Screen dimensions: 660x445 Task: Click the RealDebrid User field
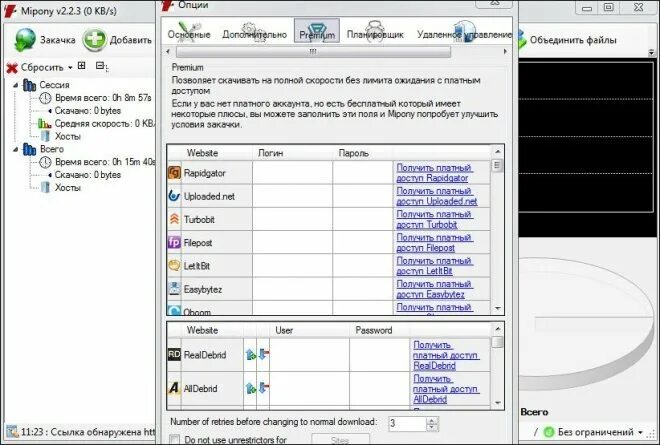coord(309,354)
